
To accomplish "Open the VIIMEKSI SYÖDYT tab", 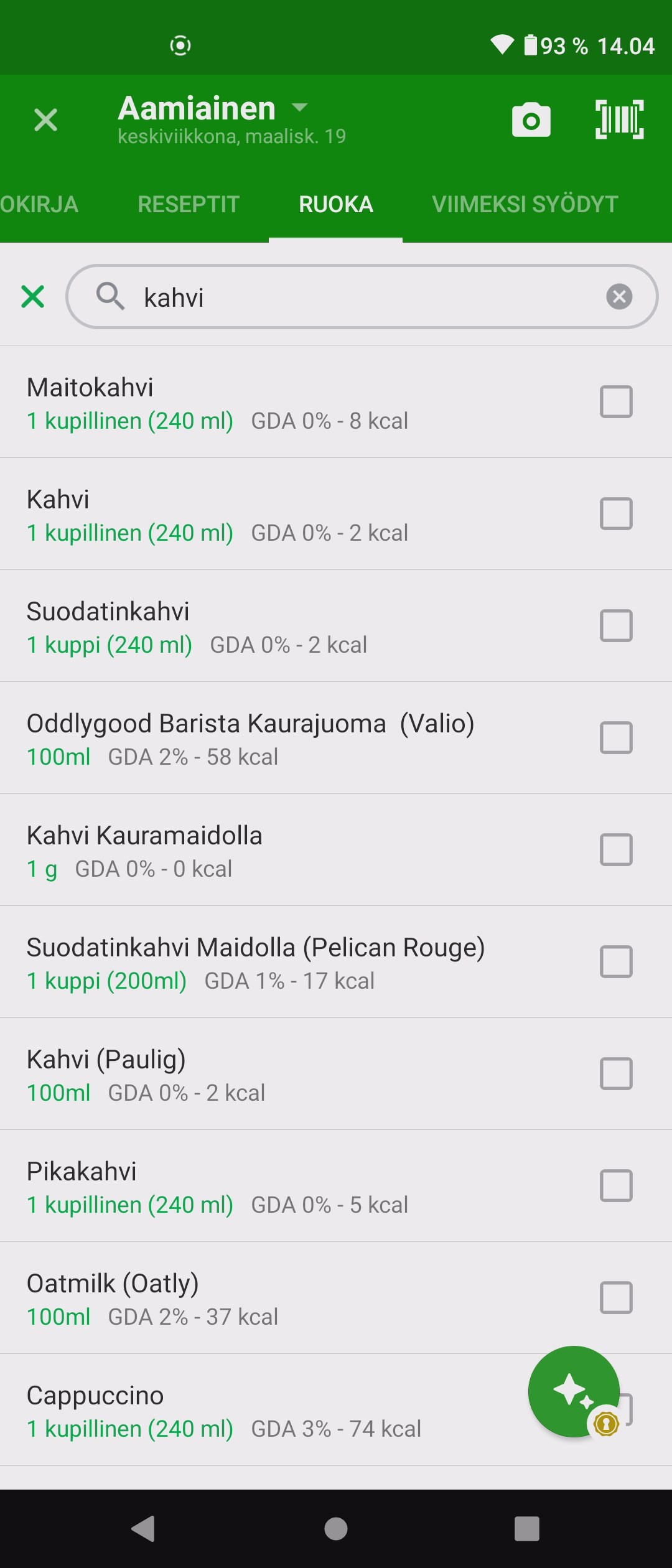I will click(x=525, y=204).
